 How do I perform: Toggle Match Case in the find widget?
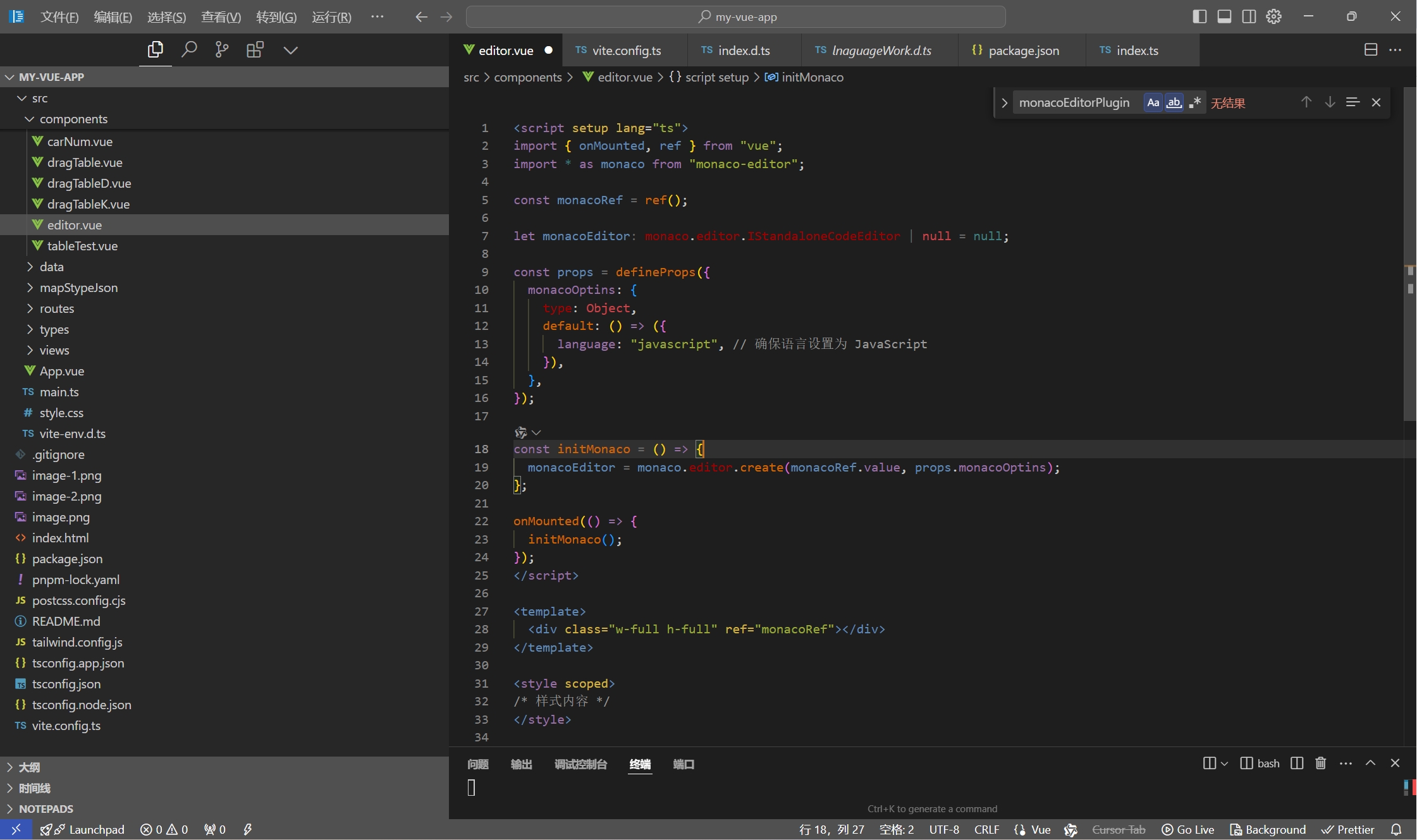tap(1153, 102)
